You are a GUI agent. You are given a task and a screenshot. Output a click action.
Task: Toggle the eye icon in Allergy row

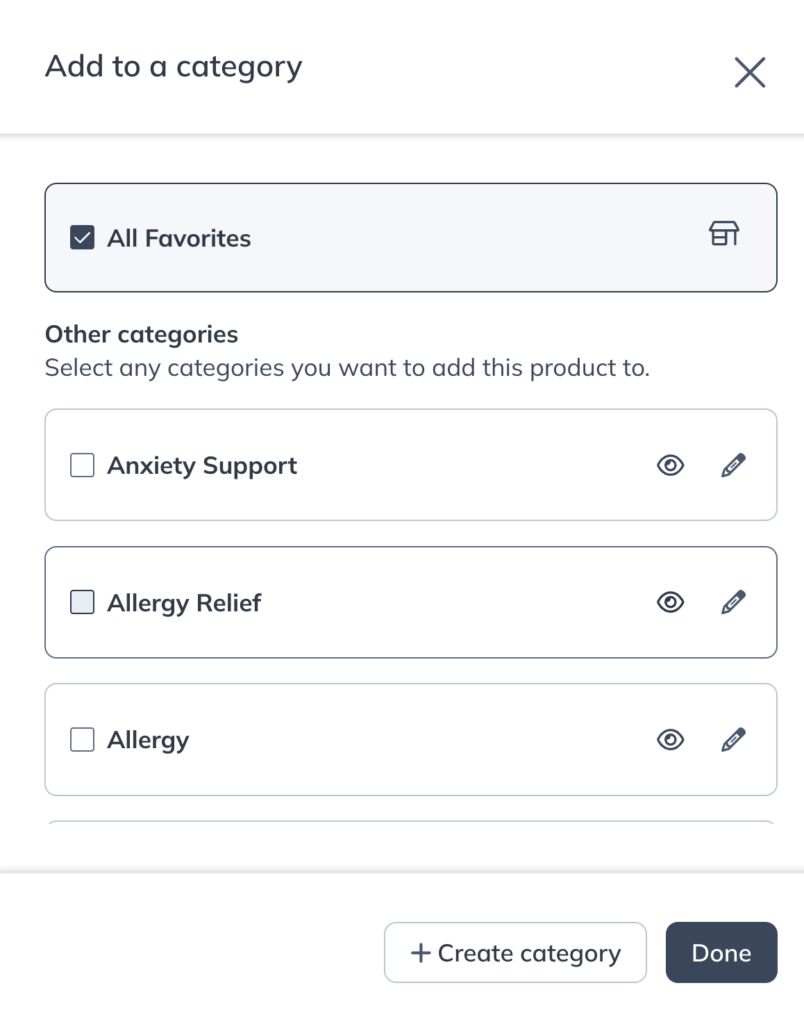pos(670,740)
